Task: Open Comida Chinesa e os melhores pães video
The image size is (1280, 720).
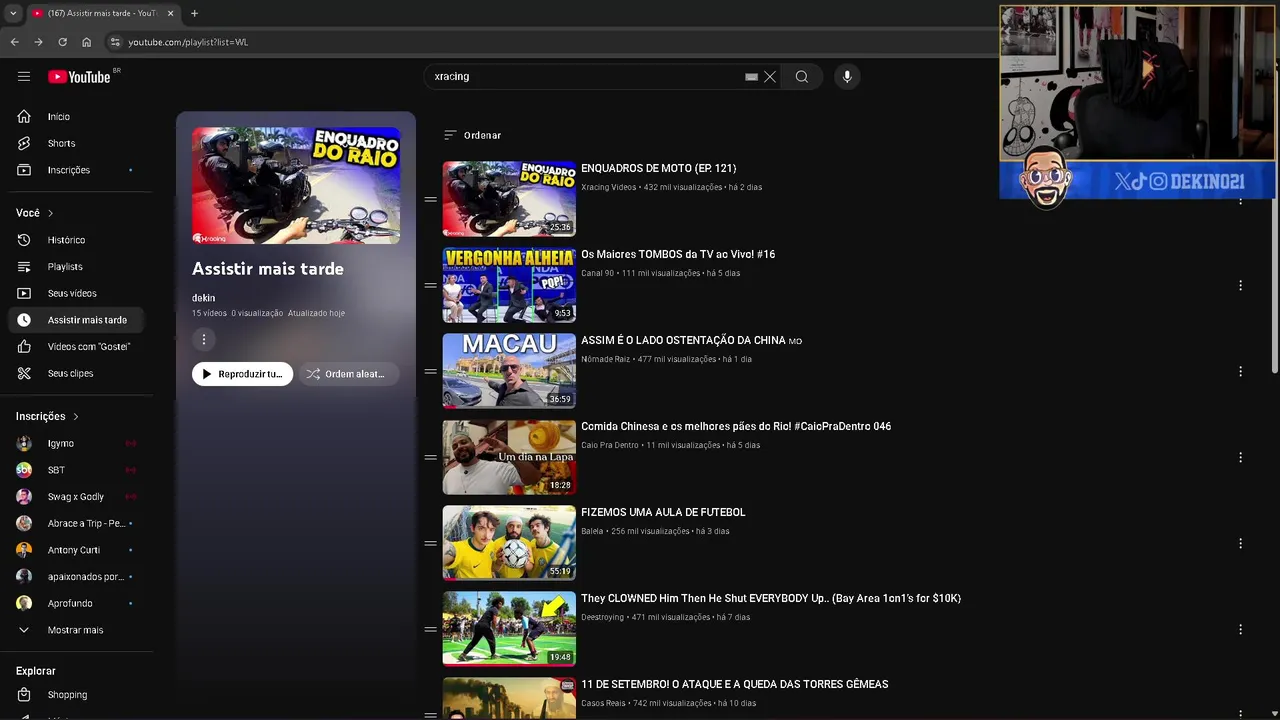Action: point(736,427)
